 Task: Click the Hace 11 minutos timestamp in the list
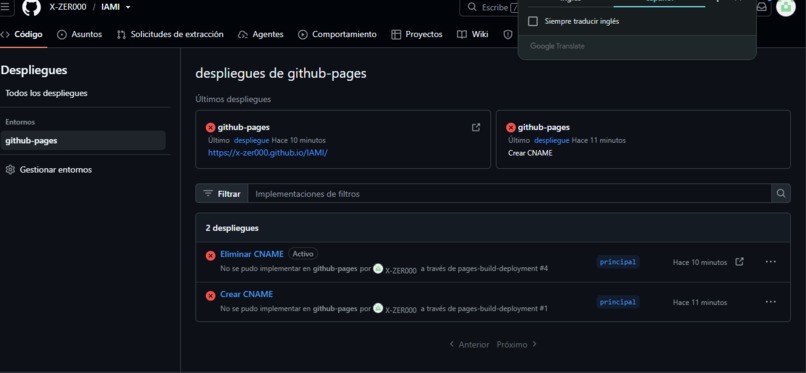pos(700,303)
